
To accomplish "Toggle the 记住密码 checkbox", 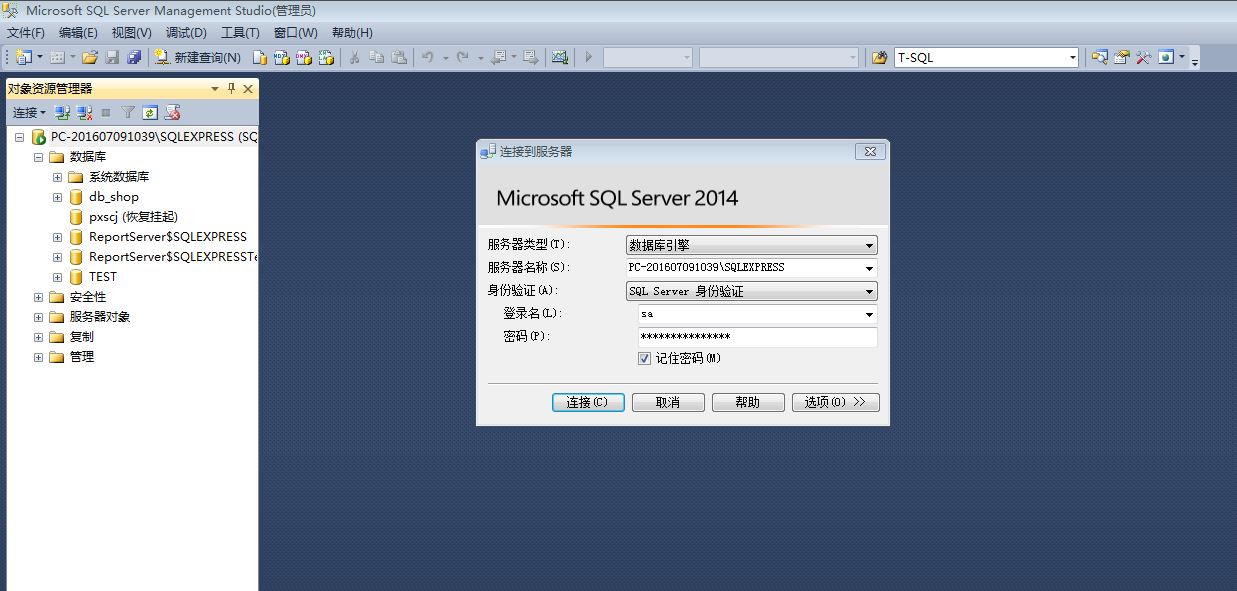I will pos(645,358).
